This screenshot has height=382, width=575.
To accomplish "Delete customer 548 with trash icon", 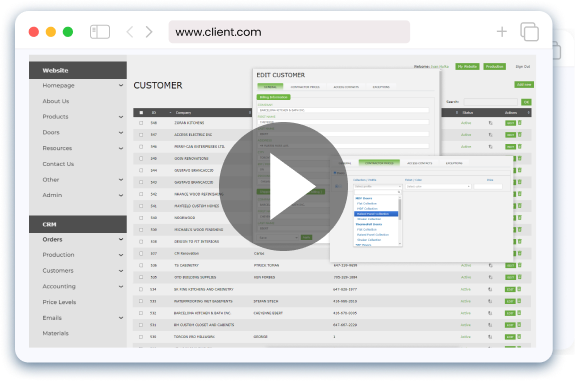I will (x=520, y=123).
